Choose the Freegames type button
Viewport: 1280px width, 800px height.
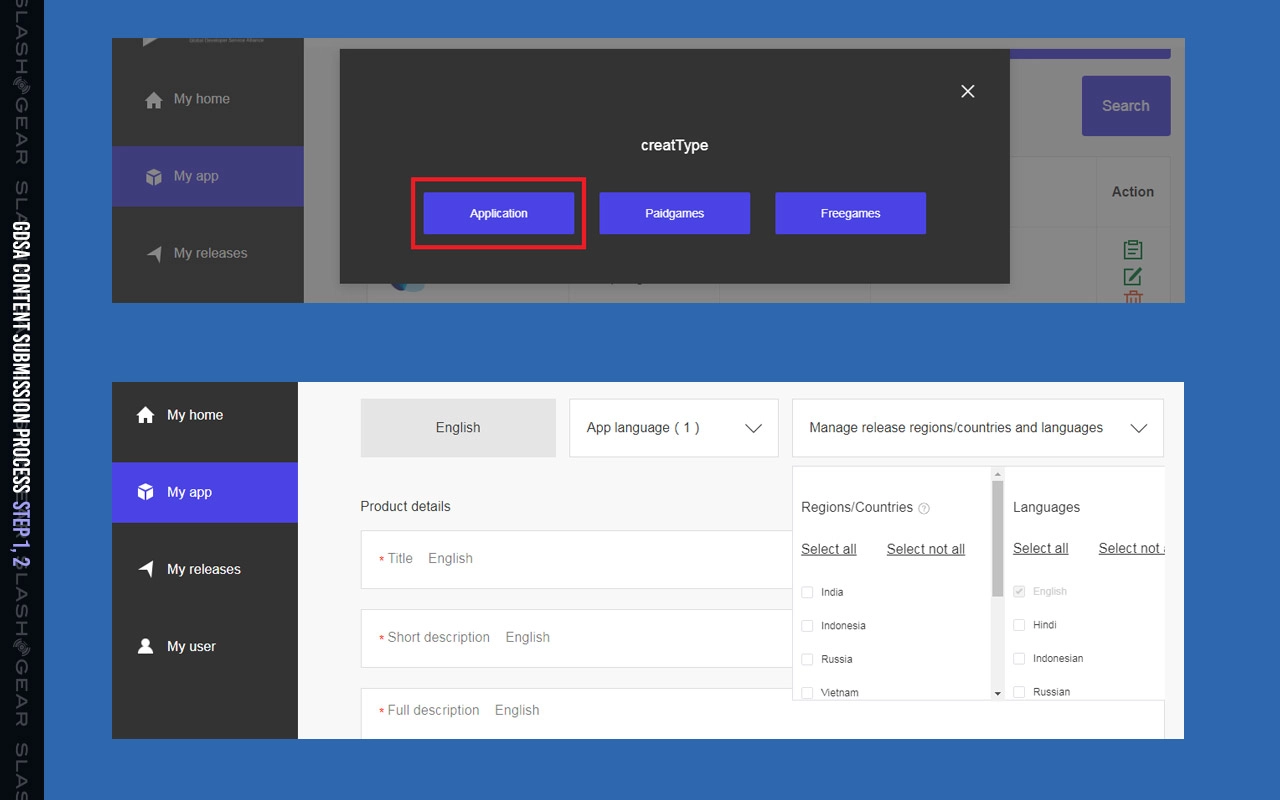coord(850,214)
